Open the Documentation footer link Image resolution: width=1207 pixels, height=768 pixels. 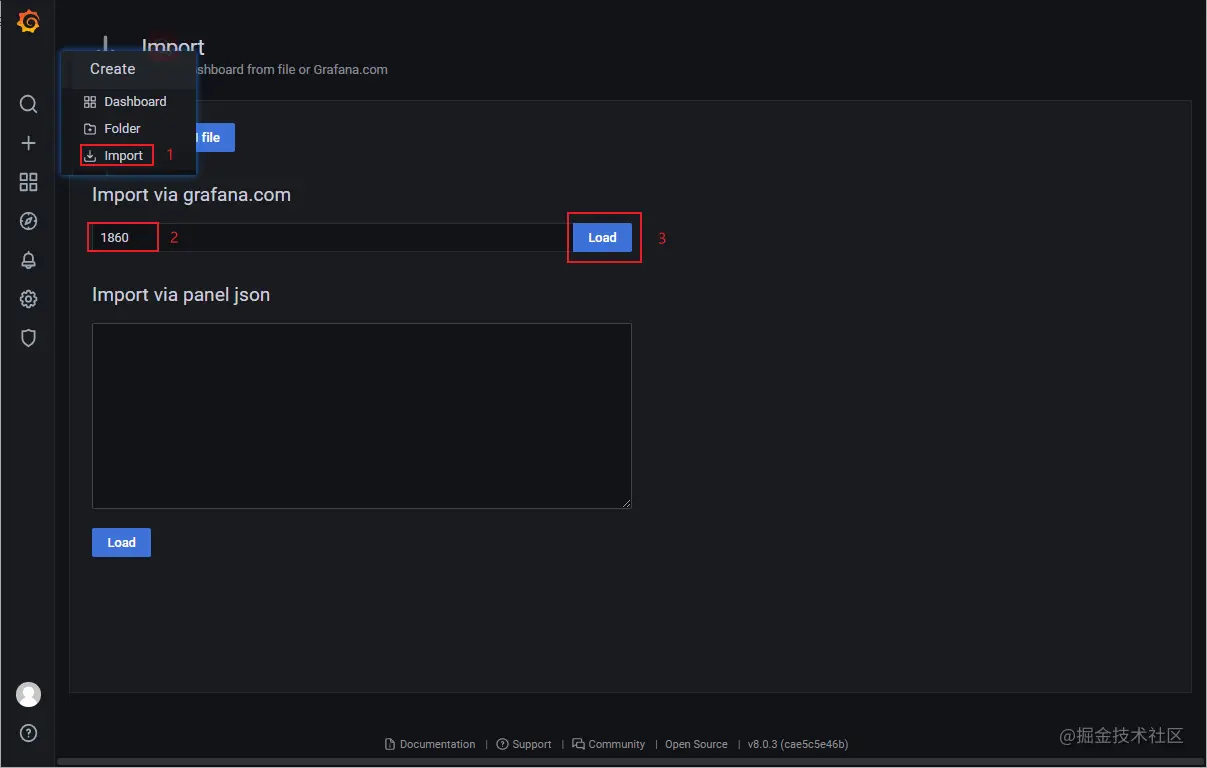[x=430, y=744]
